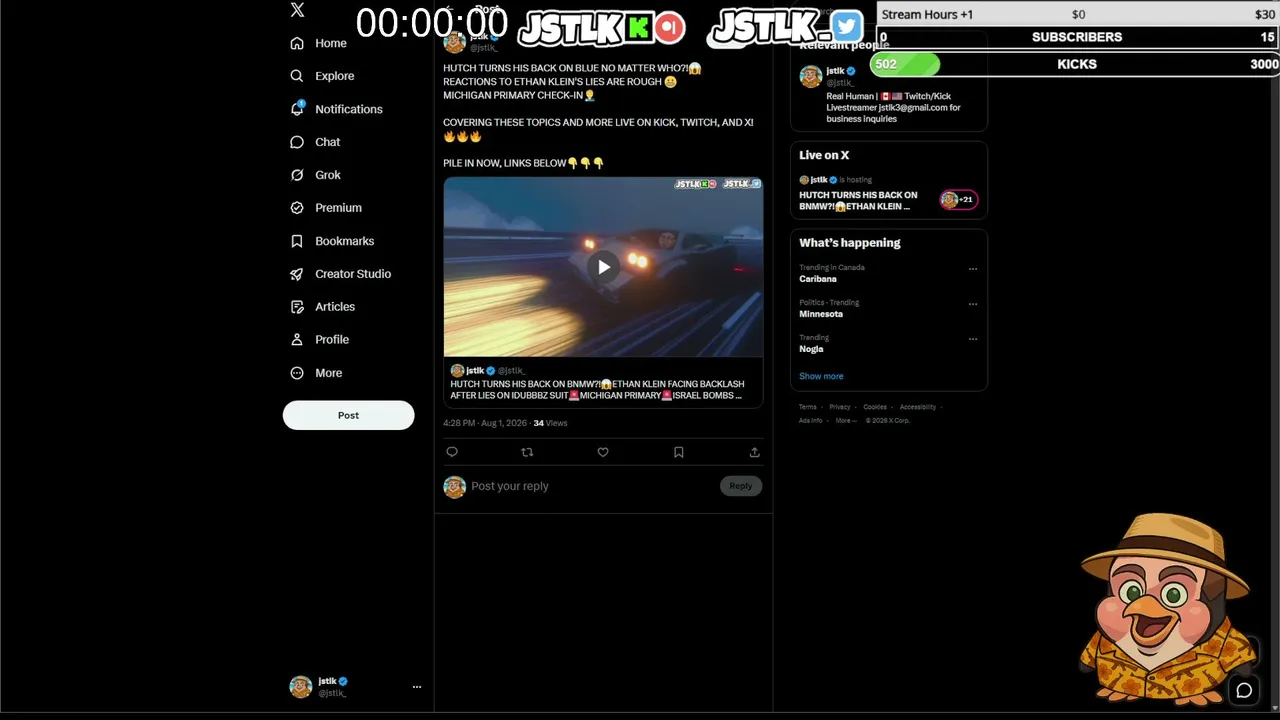Bookmark the post using the bookmark icon

coord(678,452)
